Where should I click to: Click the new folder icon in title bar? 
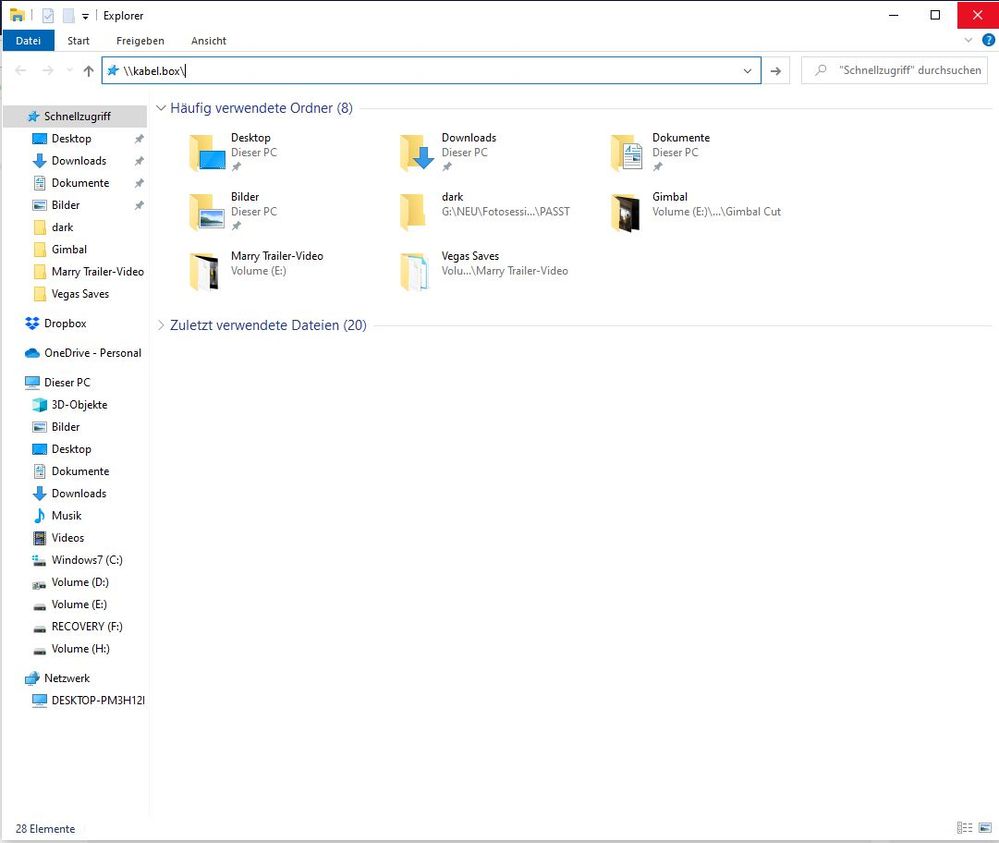tap(68, 15)
